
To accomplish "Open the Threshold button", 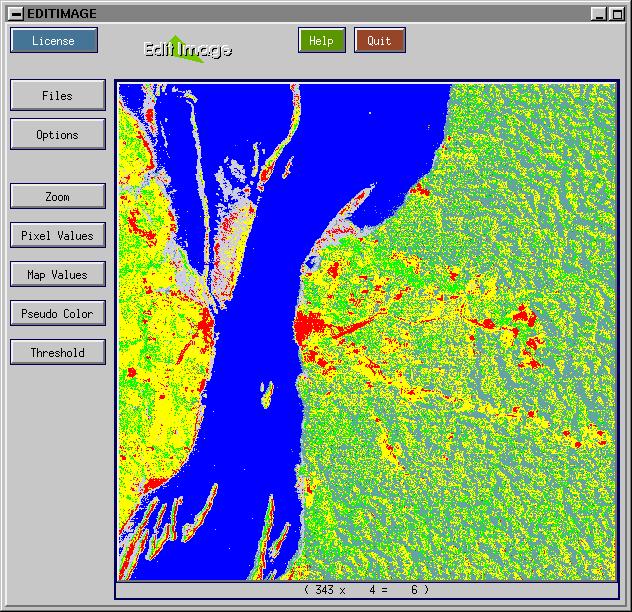I will point(58,352).
